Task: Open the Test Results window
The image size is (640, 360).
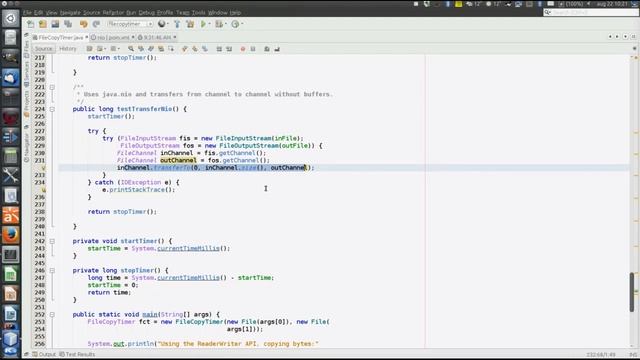Action: pyautogui.click(x=77, y=354)
